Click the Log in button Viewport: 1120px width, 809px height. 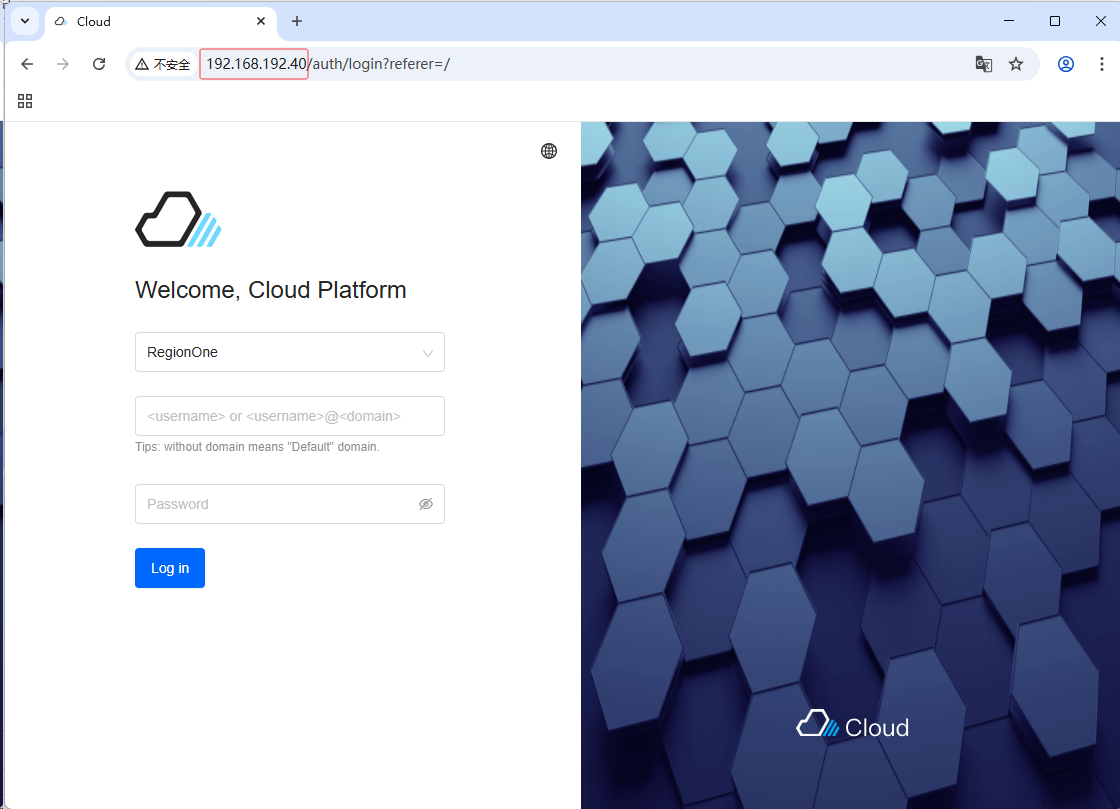tap(170, 568)
